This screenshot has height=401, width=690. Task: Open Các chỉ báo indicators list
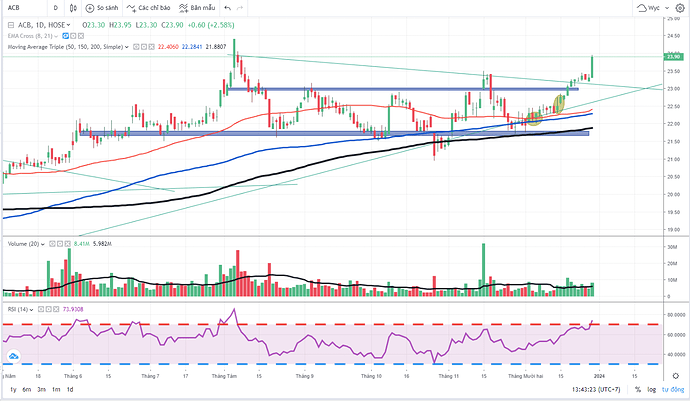pyautogui.click(x=148, y=8)
